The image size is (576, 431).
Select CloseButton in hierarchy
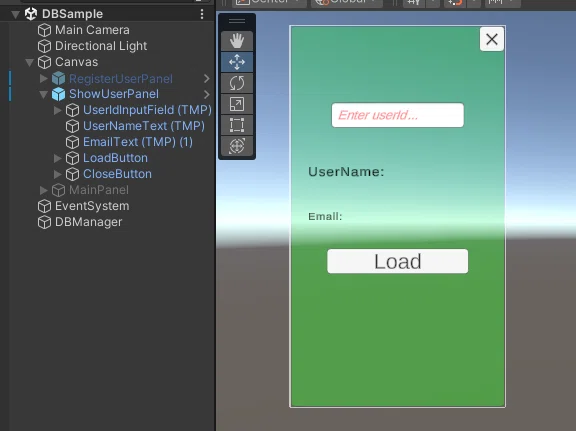117,174
